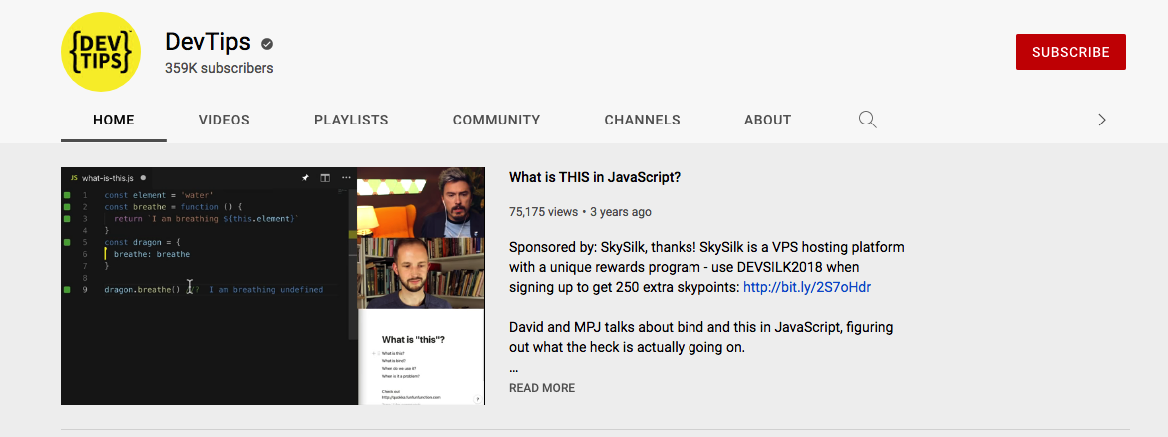Expand description with READ MORE
The image size is (1168, 437).
(542, 388)
